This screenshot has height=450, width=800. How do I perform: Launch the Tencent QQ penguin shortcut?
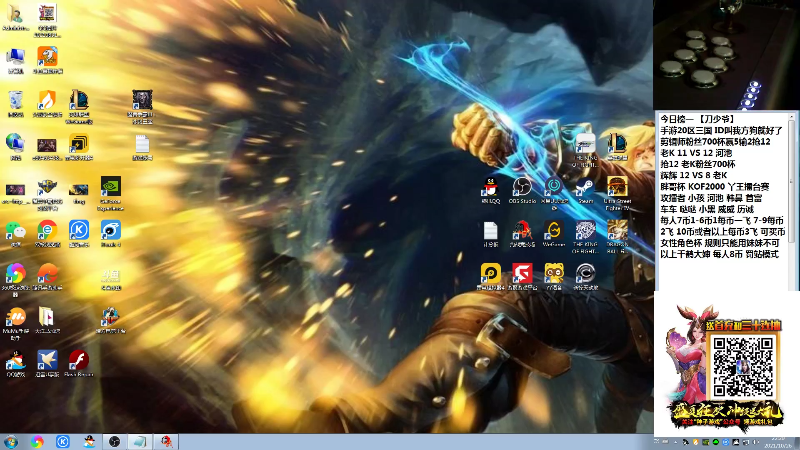[490, 190]
